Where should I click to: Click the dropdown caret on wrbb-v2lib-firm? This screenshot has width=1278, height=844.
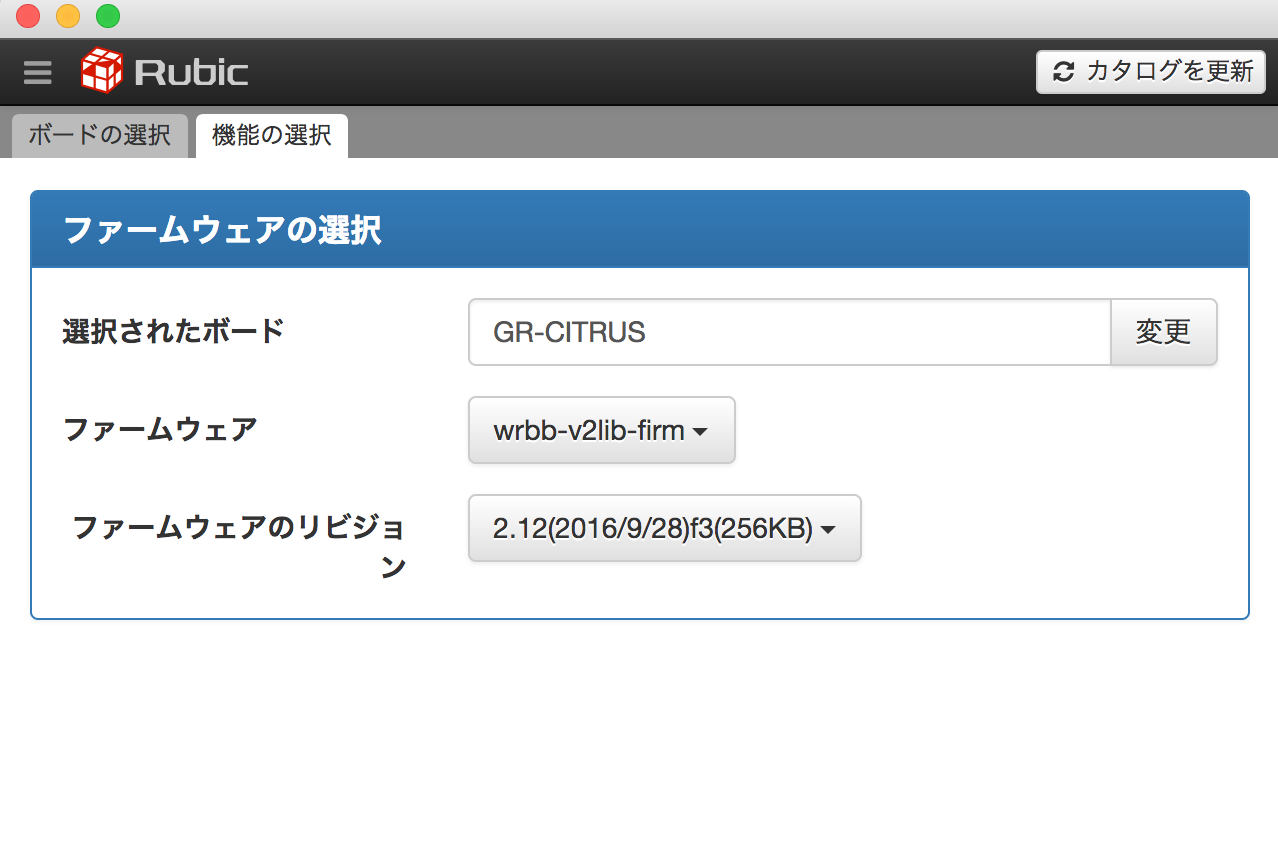701,431
